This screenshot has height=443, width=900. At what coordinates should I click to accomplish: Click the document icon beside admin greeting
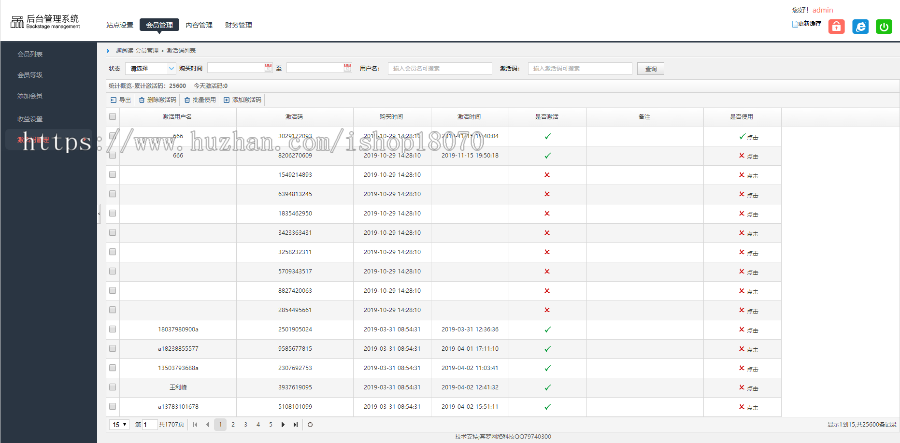[x=794, y=25]
